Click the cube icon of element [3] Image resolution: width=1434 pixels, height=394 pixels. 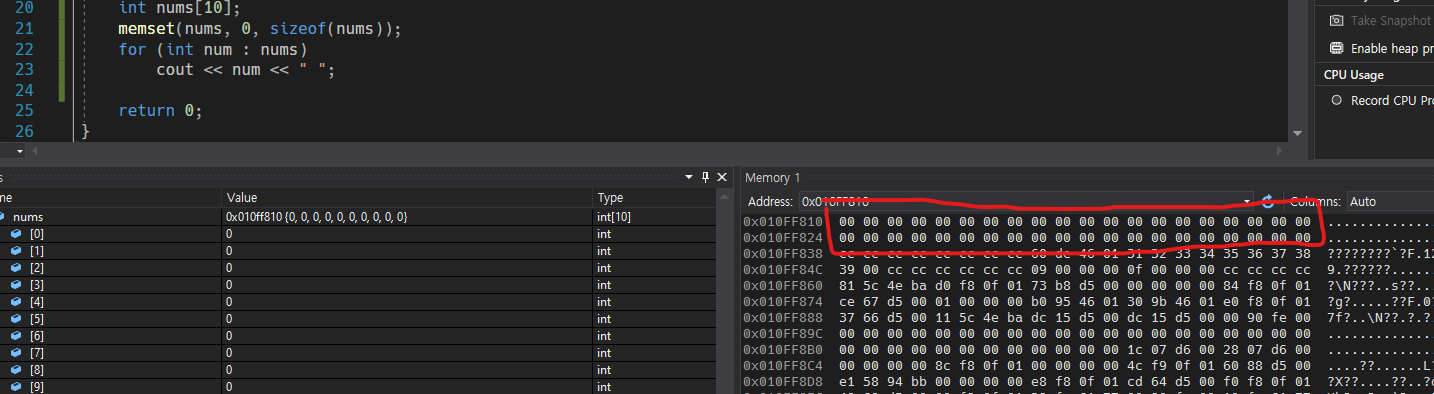click(16, 284)
